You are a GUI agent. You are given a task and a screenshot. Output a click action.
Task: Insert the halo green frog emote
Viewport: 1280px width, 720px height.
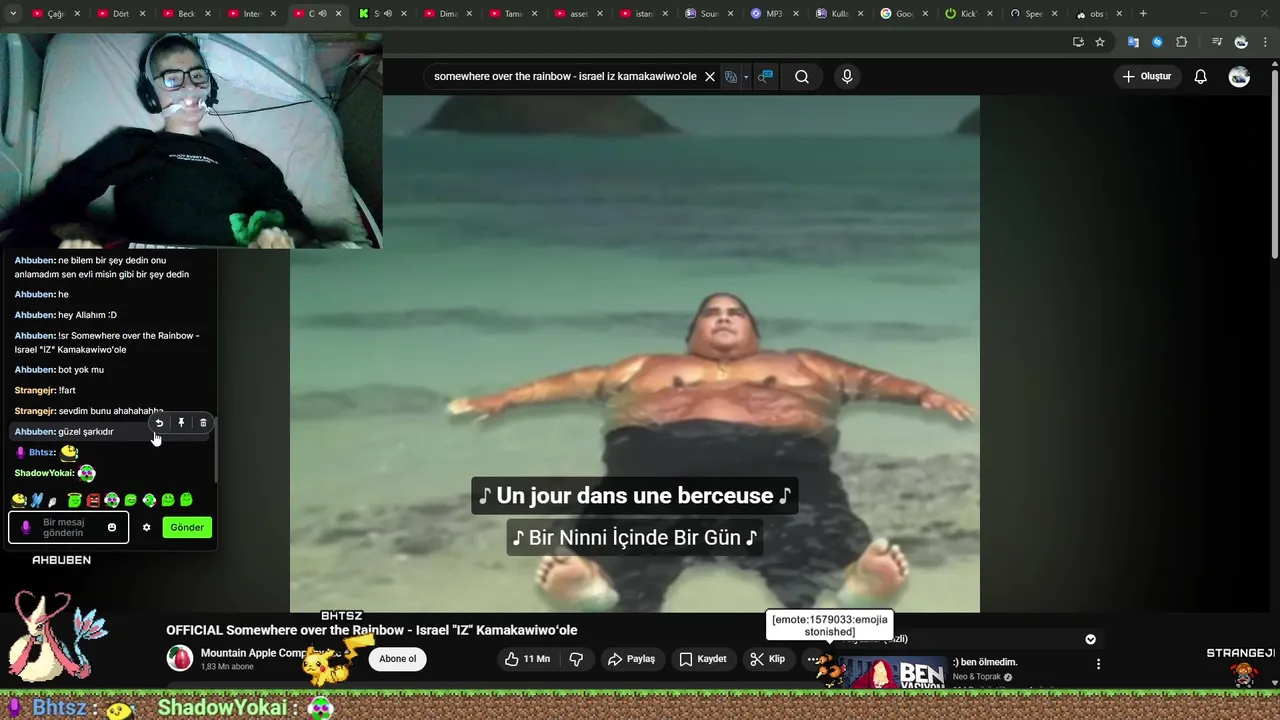click(x=74, y=500)
